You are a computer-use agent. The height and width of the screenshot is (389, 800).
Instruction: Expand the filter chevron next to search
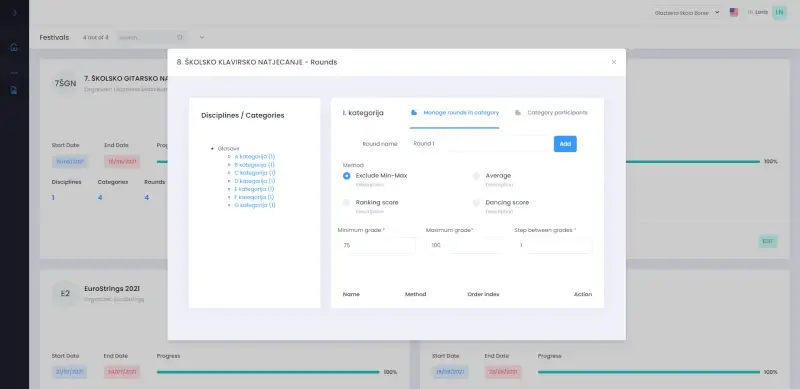click(x=202, y=37)
